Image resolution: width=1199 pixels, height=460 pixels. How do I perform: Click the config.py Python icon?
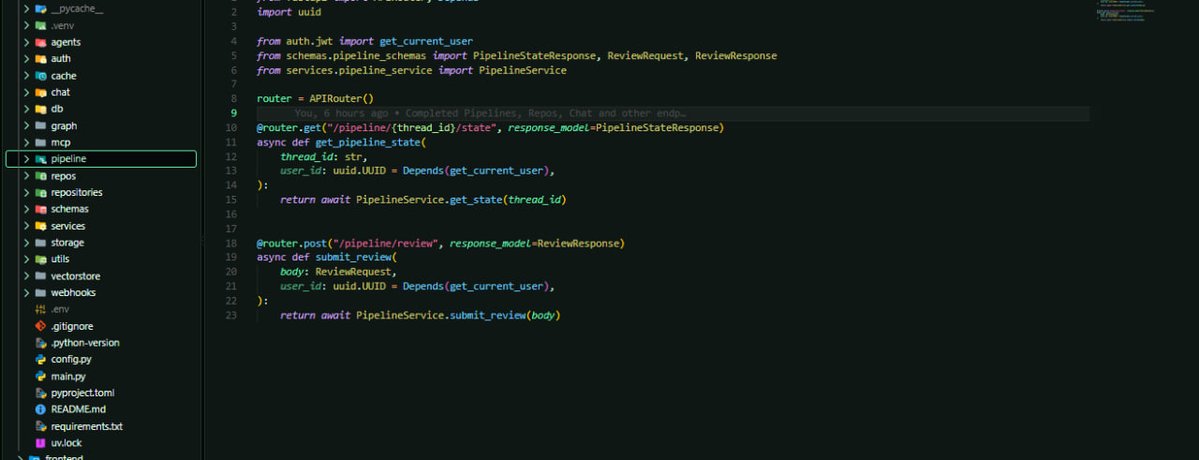point(41,359)
